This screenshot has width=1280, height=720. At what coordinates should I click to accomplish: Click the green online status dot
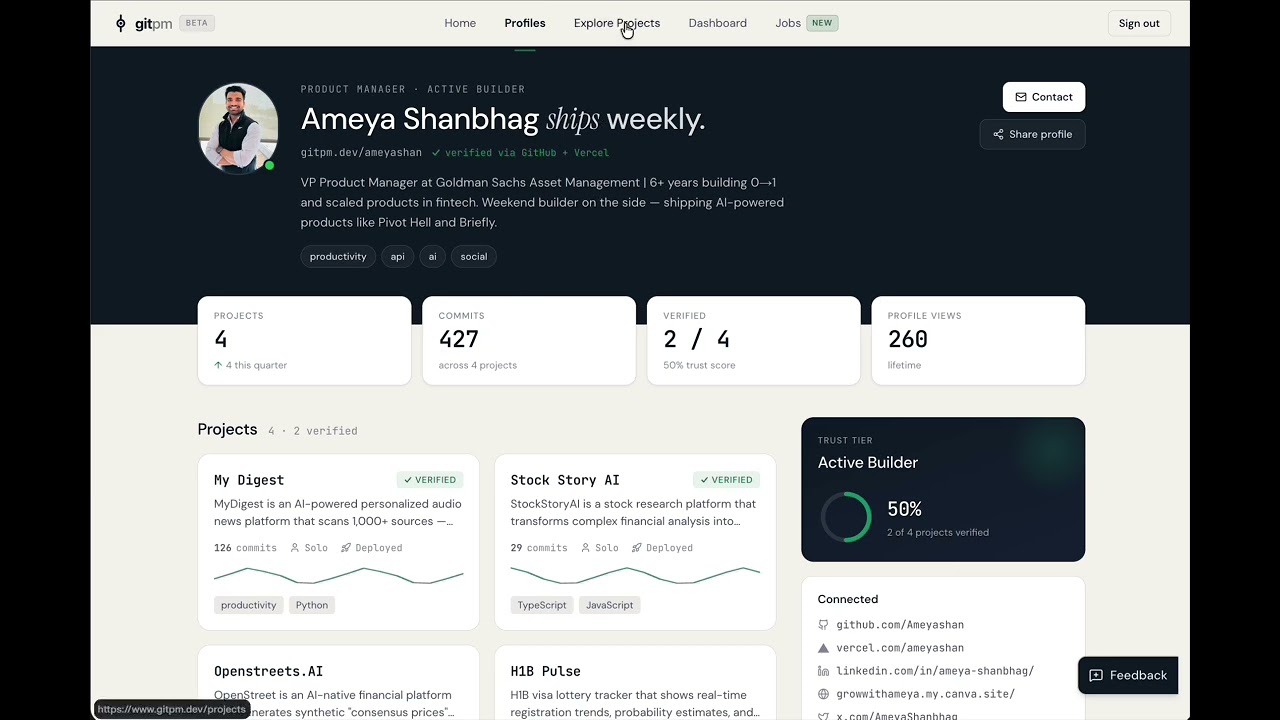pos(269,165)
